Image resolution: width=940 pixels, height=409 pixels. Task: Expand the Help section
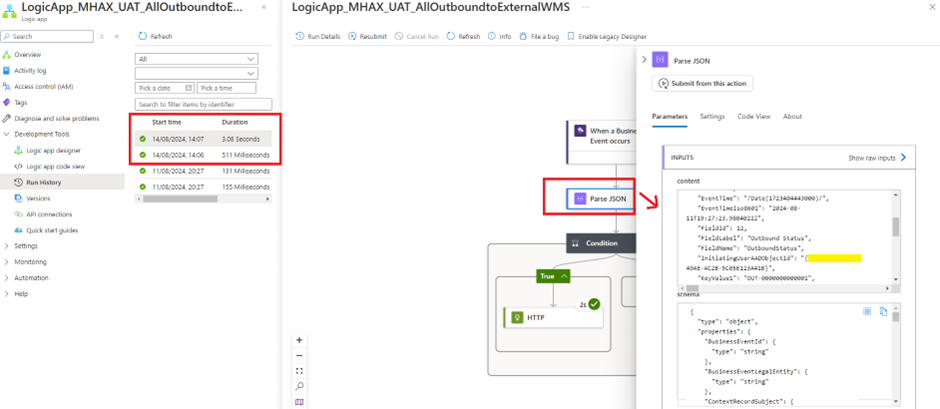(x=21, y=294)
